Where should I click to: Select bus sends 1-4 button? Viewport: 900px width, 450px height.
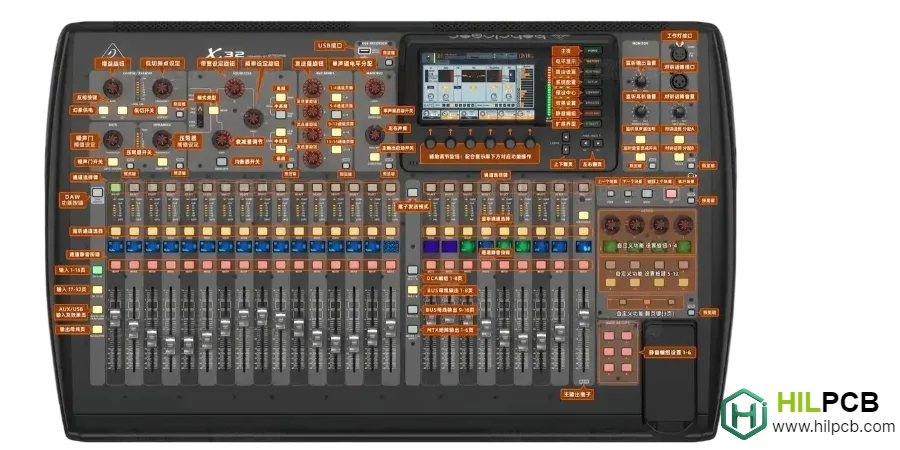click(336, 96)
